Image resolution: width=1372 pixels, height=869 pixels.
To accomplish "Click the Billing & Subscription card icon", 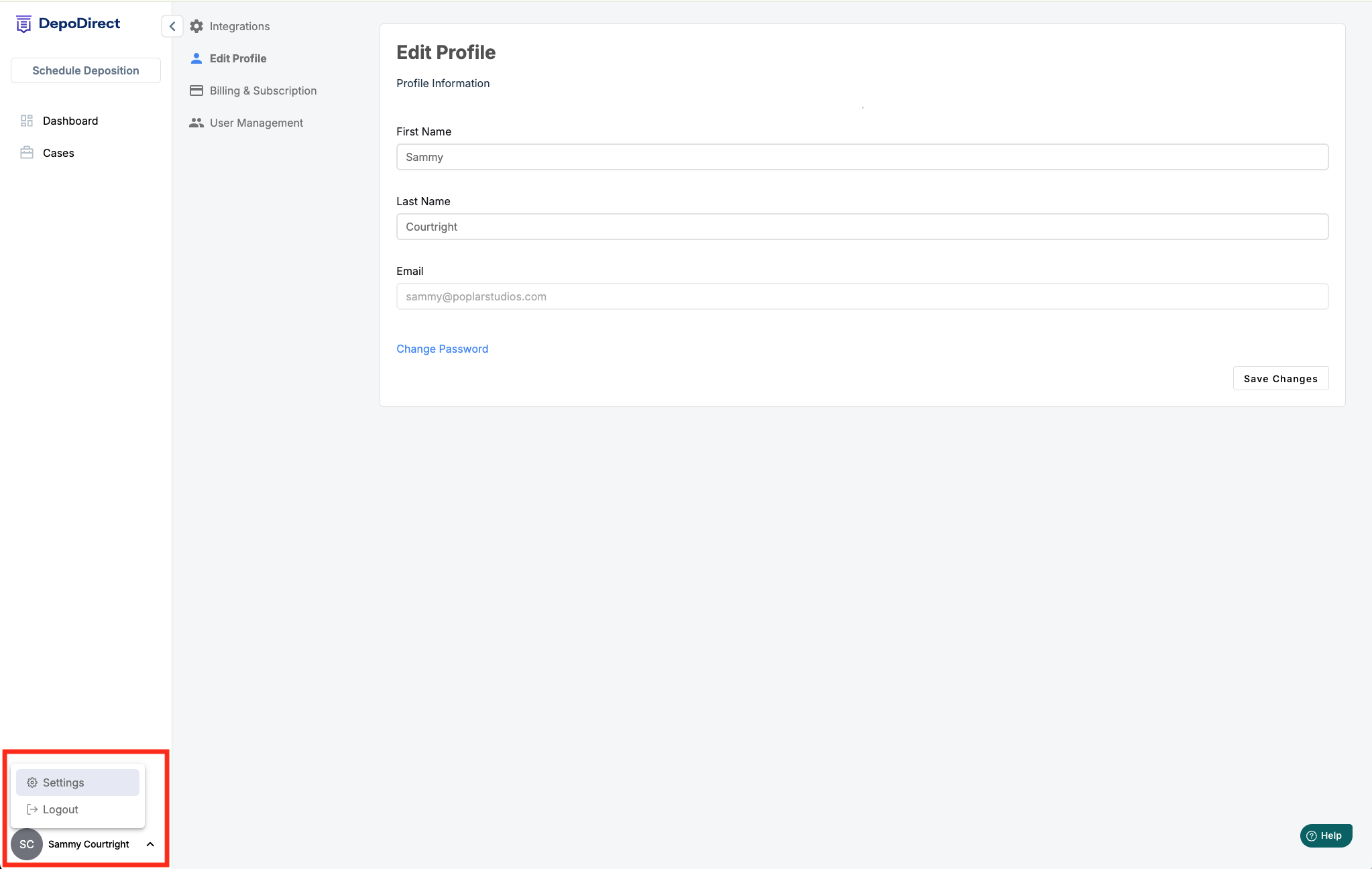I will (x=196, y=91).
